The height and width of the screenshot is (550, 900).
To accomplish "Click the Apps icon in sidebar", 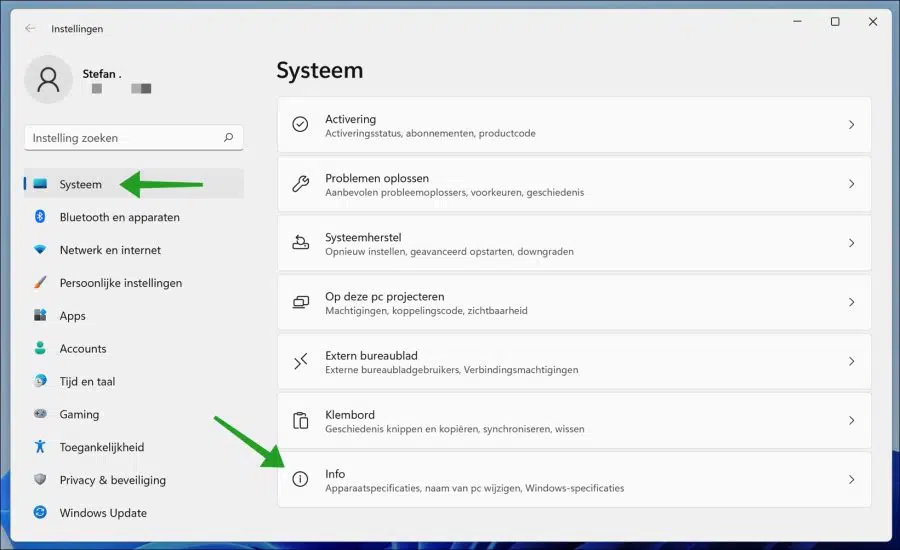I will [x=40, y=315].
